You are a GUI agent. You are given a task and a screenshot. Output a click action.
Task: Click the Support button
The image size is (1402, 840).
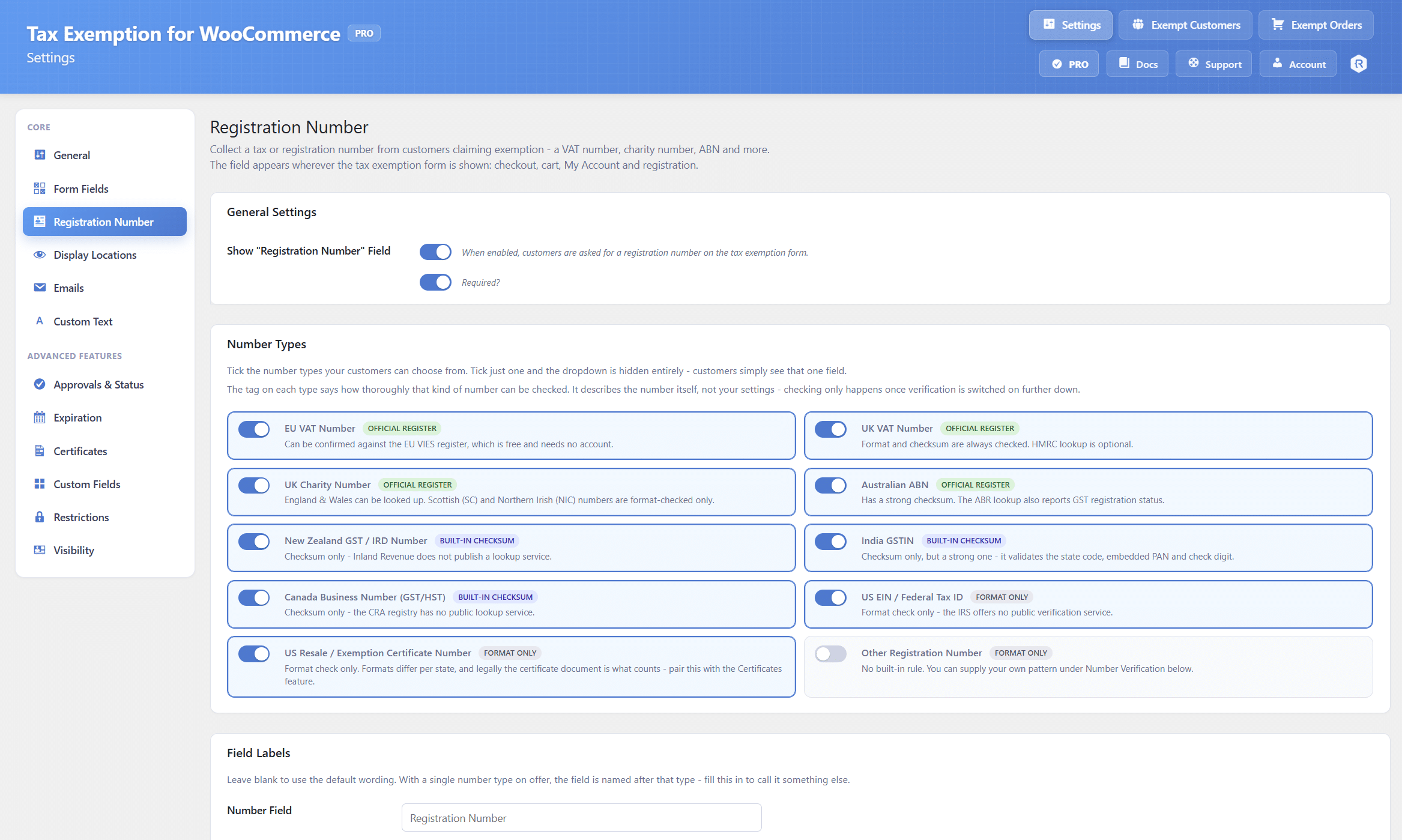tap(1213, 64)
